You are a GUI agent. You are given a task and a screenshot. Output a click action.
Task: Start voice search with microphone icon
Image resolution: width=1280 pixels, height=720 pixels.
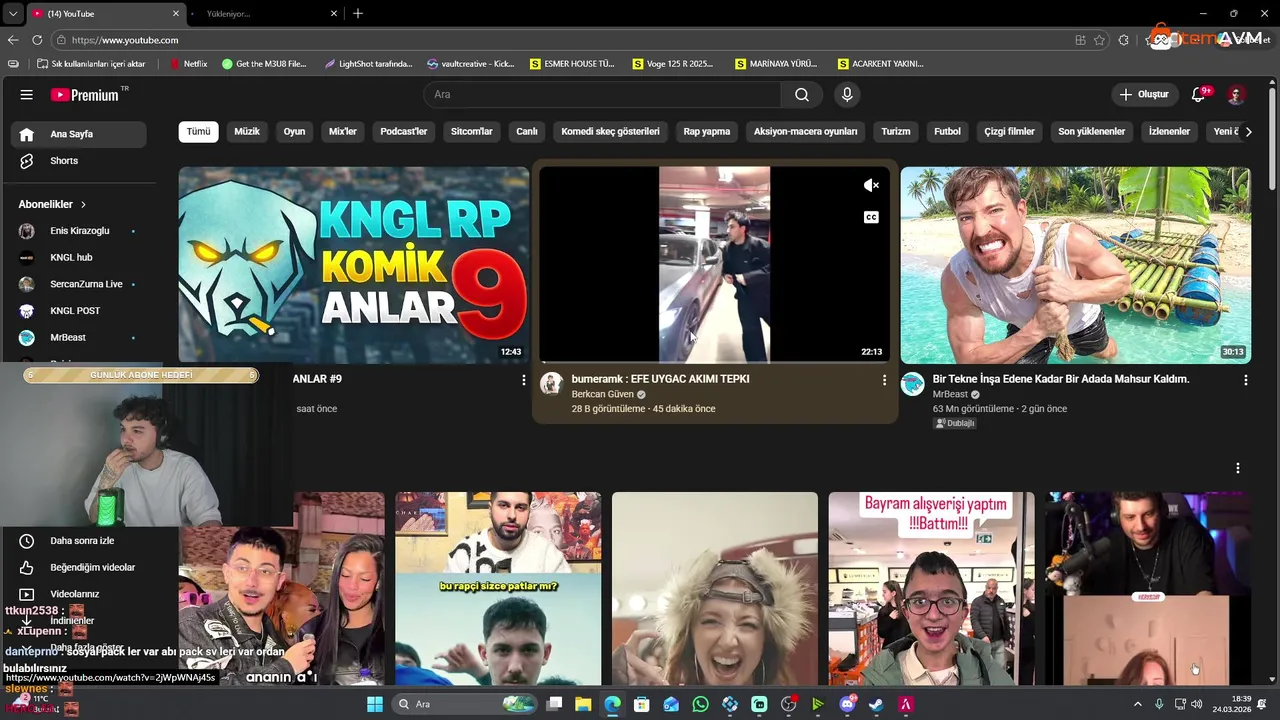point(847,95)
